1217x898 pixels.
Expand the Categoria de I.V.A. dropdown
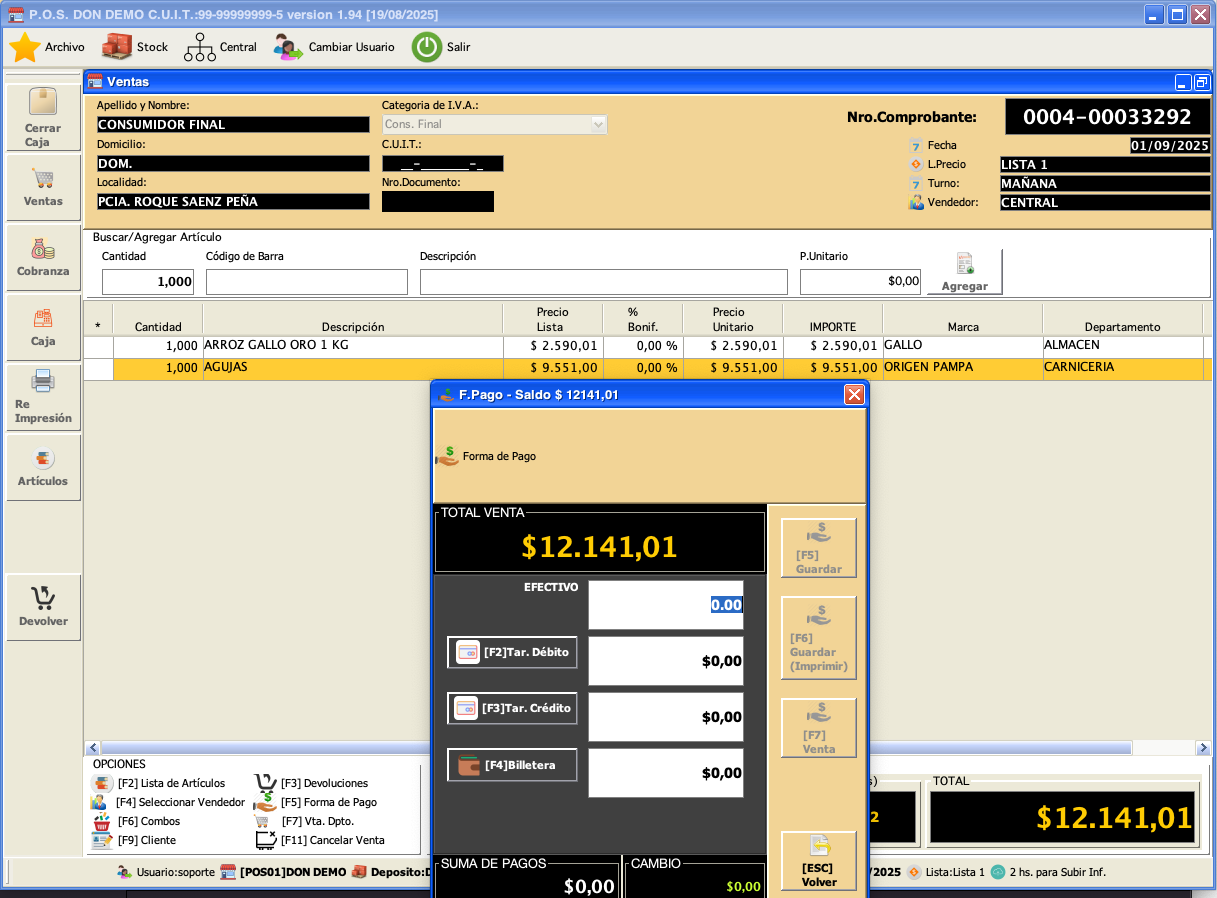coord(598,125)
